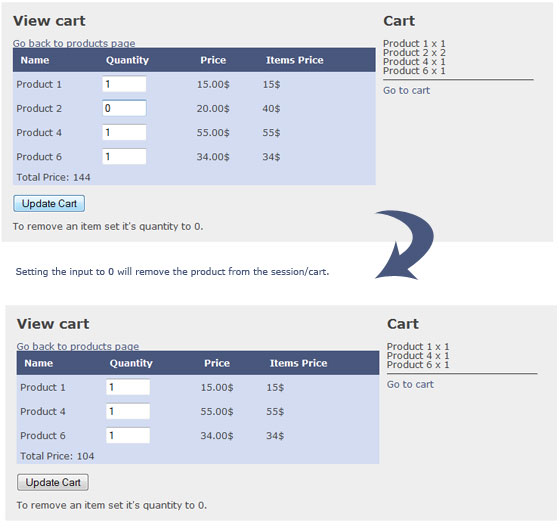
Task: Click the Name column header in lower table
Action: click(x=39, y=363)
